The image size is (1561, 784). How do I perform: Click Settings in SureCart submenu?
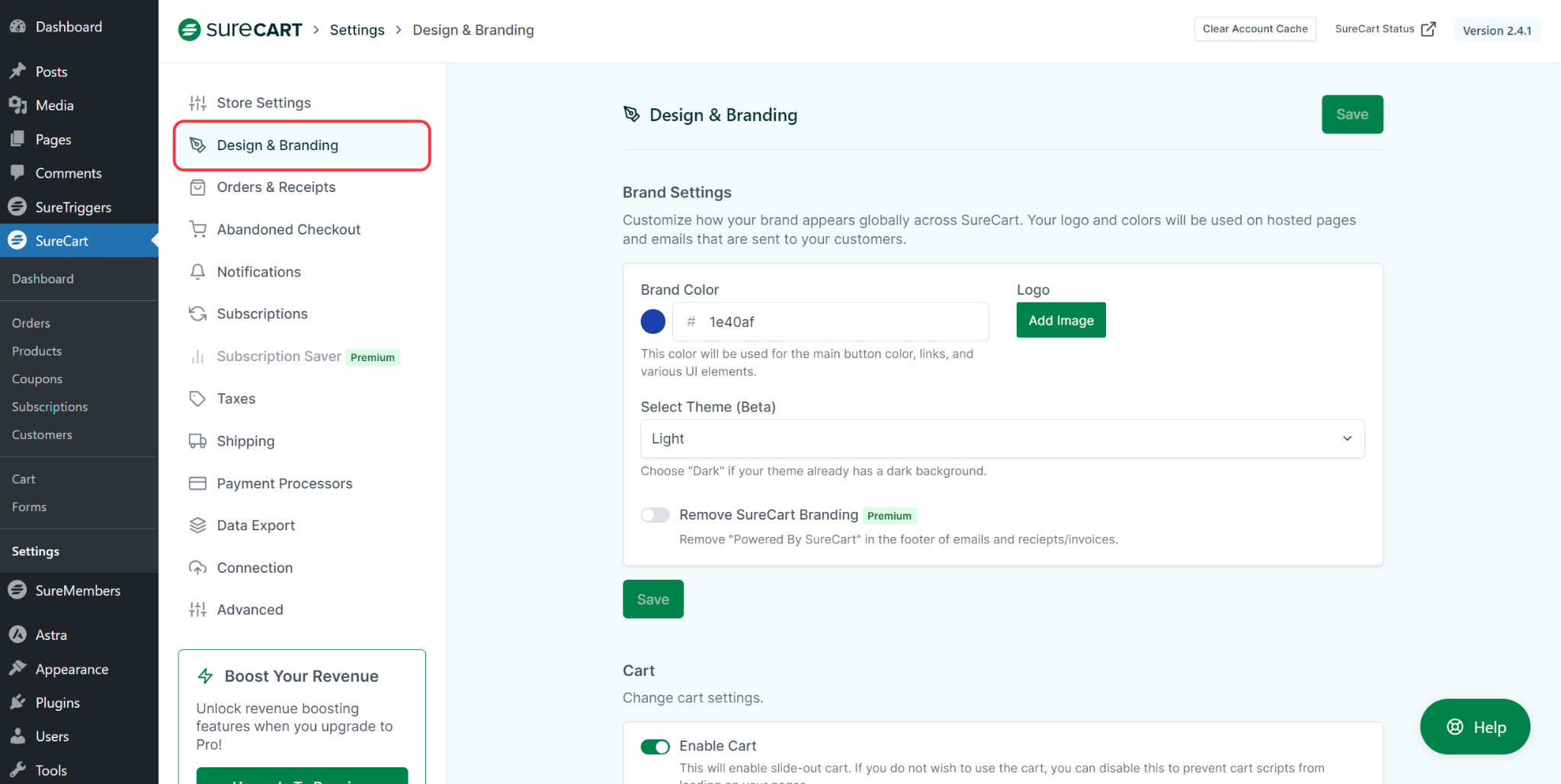coord(36,552)
